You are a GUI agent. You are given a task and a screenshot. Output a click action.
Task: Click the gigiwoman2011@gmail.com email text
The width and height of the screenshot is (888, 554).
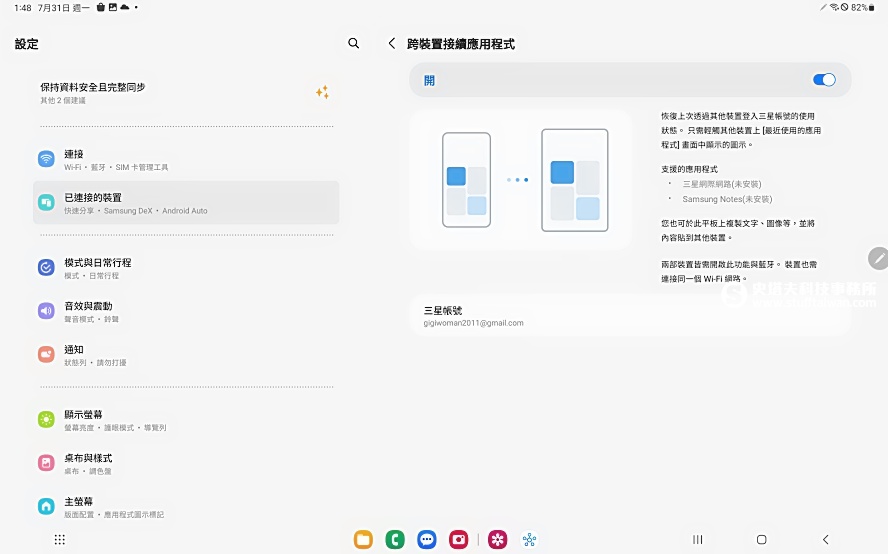coord(473,323)
